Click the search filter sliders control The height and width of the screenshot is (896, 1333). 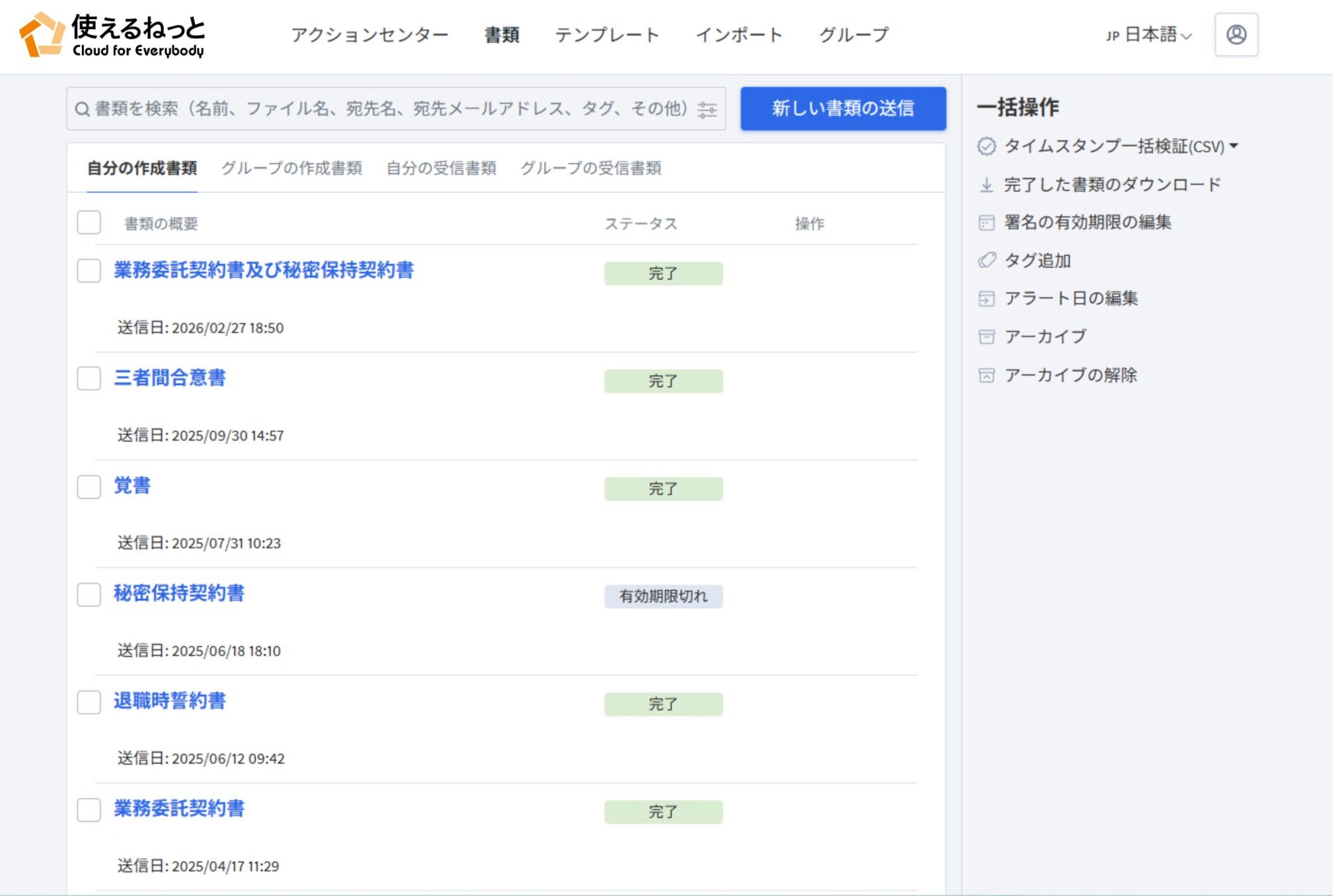[x=706, y=109]
